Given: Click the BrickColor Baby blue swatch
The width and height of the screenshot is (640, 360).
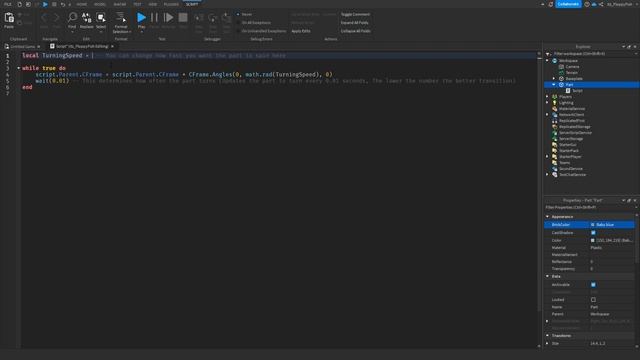Looking at the screenshot, I should tap(593, 225).
